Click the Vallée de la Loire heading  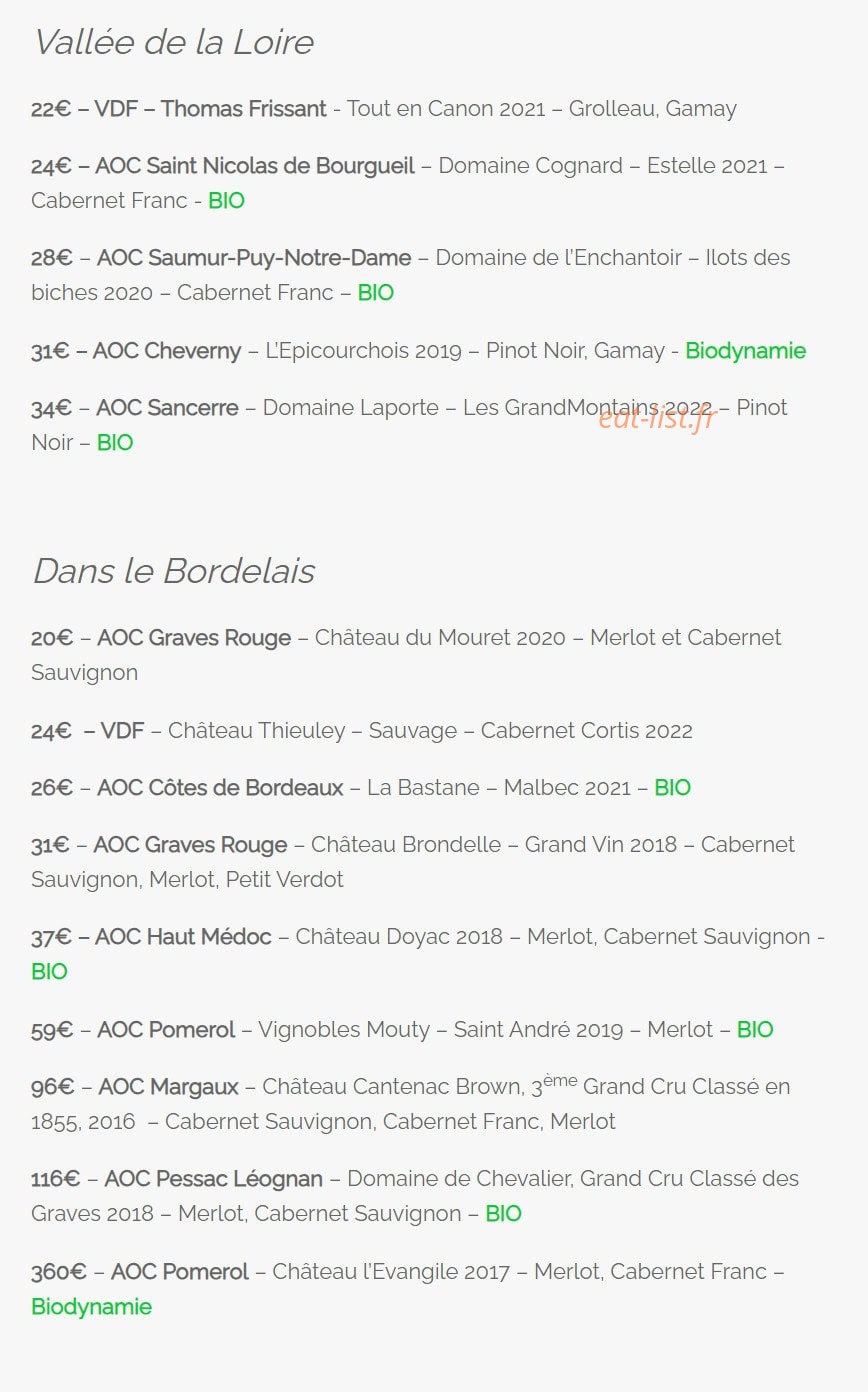pyautogui.click(x=173, y=42)
